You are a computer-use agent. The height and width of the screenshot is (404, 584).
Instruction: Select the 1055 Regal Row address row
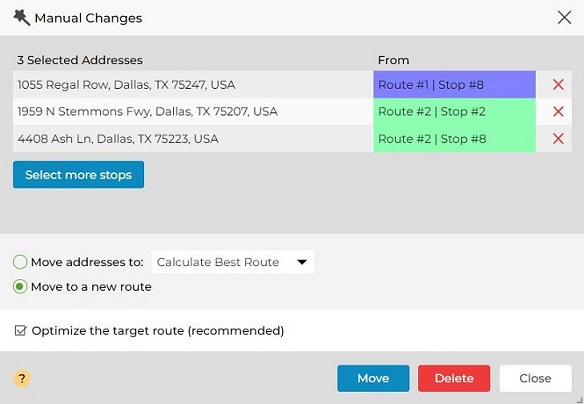click(193, 85)
